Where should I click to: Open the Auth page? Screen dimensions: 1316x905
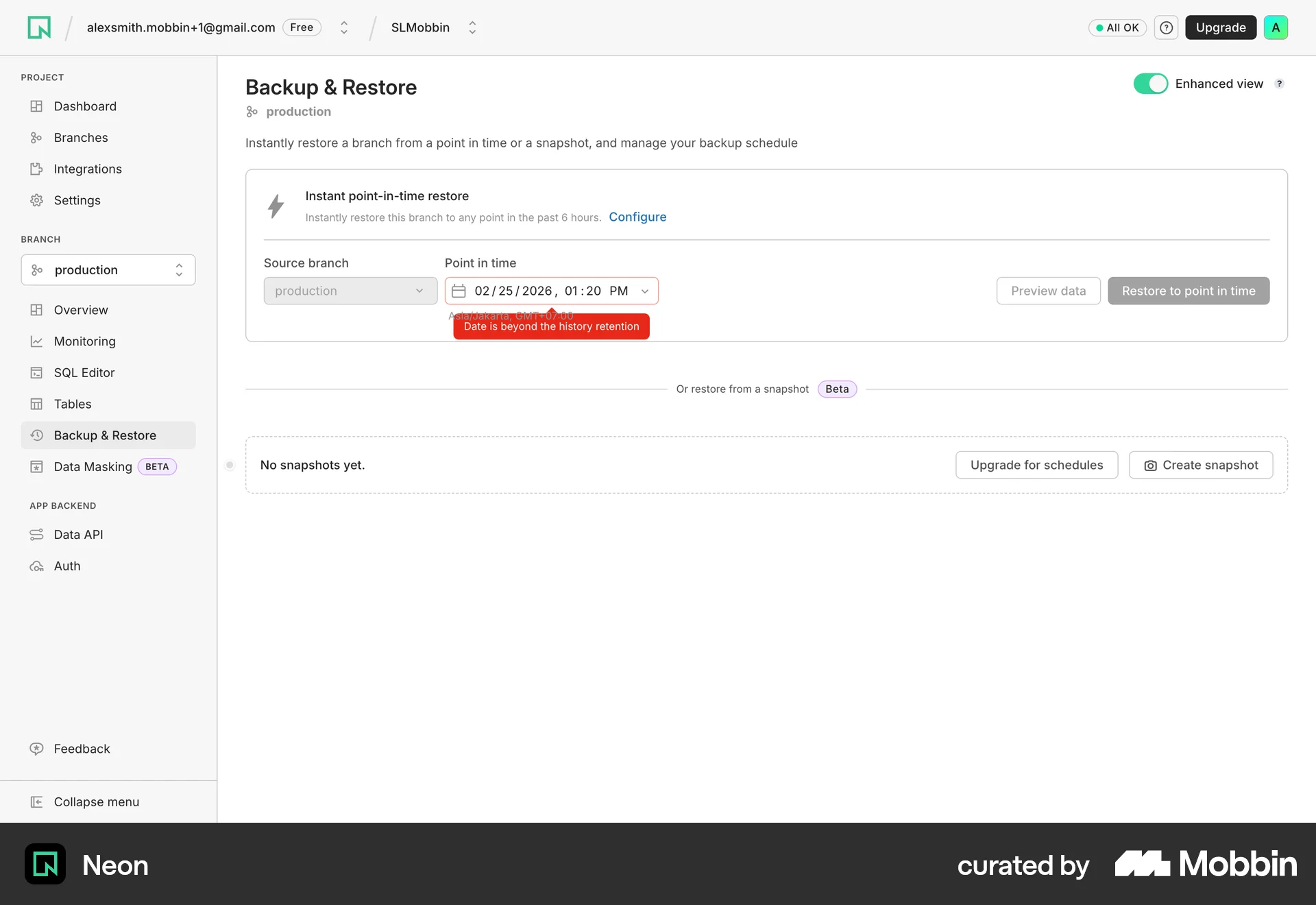pos(108,566)
